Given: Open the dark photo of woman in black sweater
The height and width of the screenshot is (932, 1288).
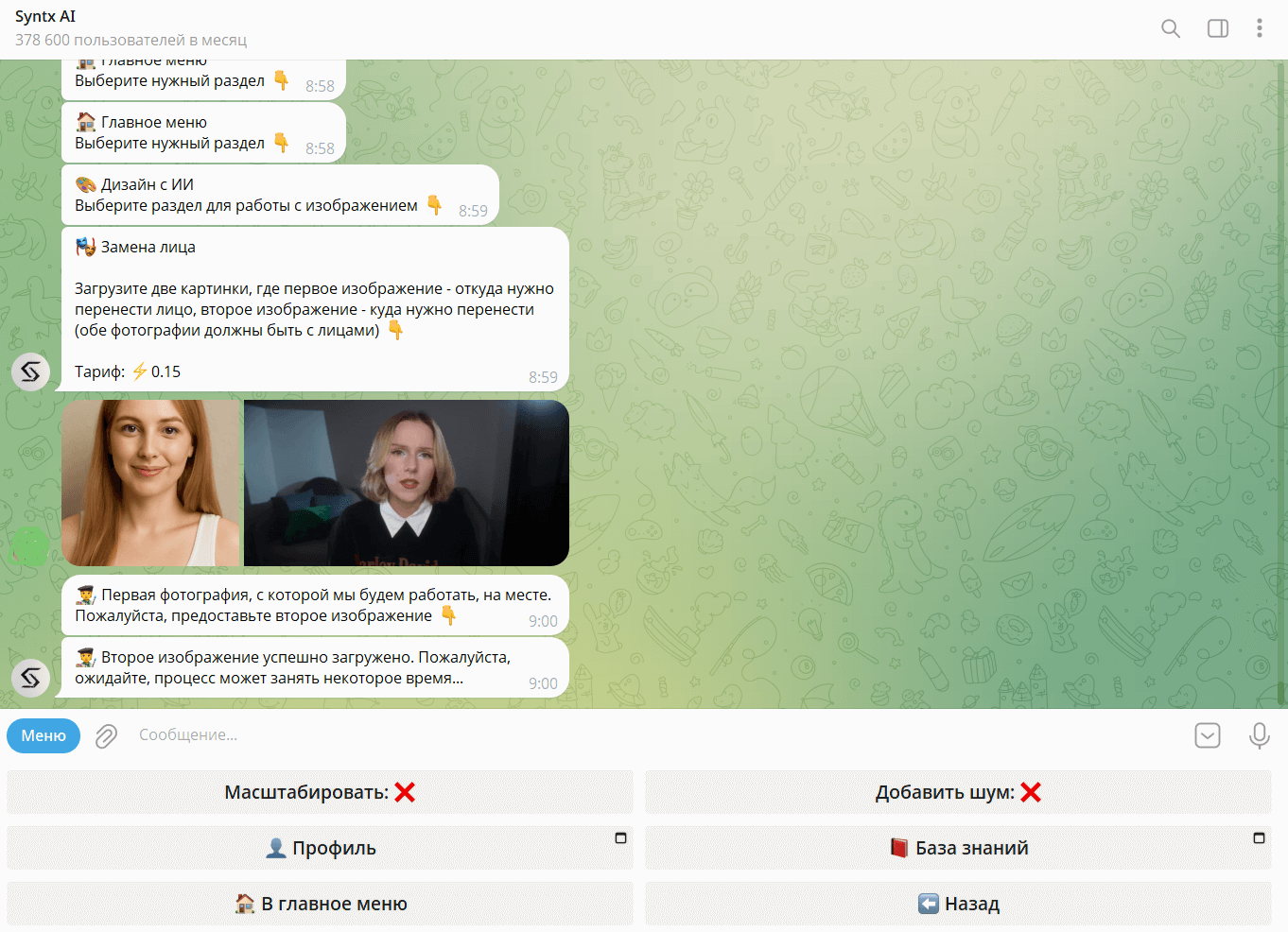Looking at the screenshot, I should point(407,483).
